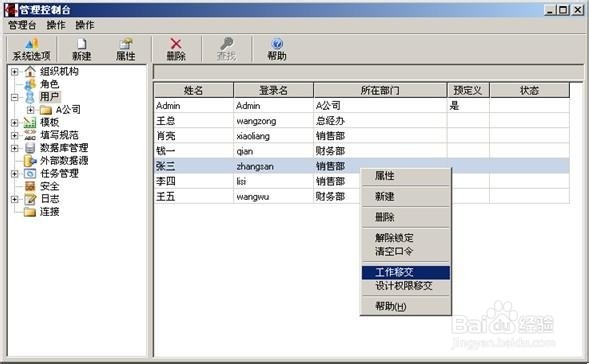
Task: Choose 解除锁定 in the context menu
Action: (x=406, y=238)
